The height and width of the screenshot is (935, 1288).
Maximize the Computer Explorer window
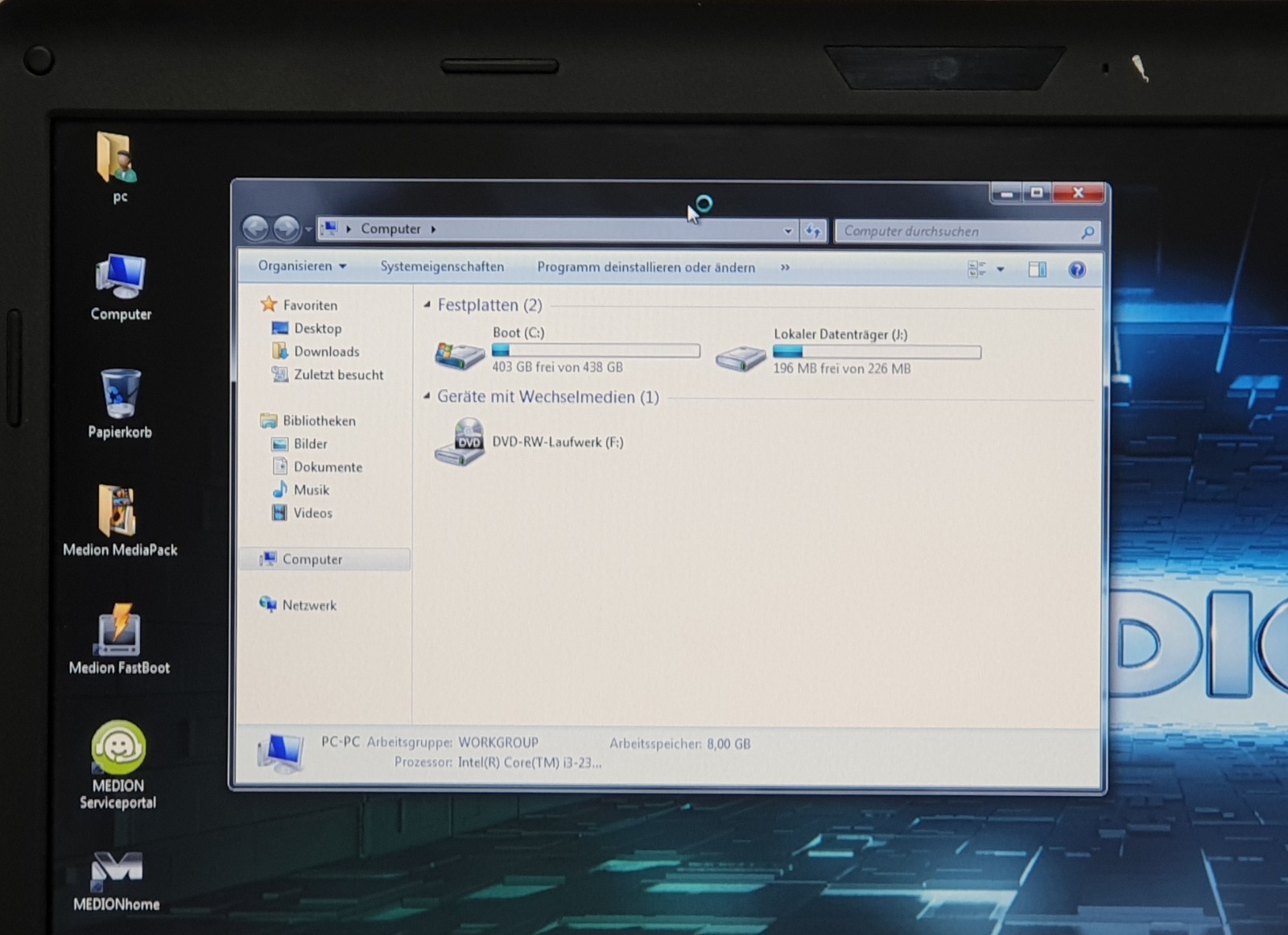coord(1037,193)
